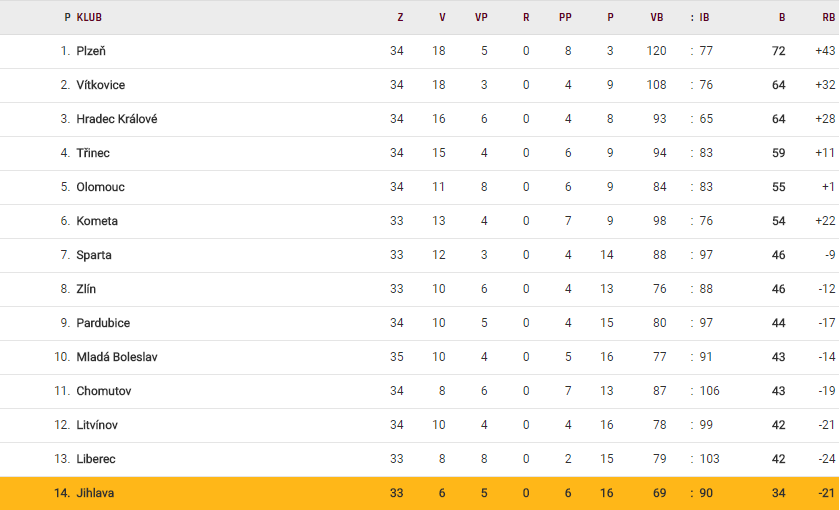Viewport: 840px width, 510px height.
Task: Sort by the RB goal difference header
Action: pos(828,17)
